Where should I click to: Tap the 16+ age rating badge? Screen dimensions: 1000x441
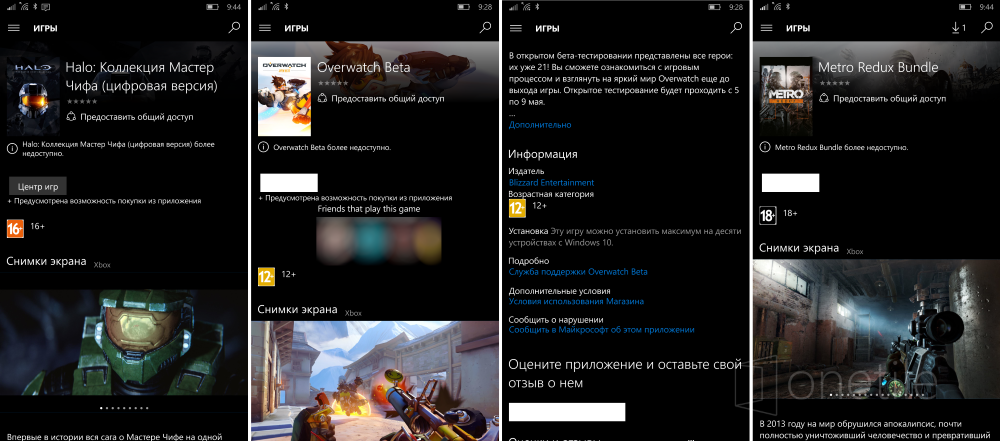[x=15, y=228]
